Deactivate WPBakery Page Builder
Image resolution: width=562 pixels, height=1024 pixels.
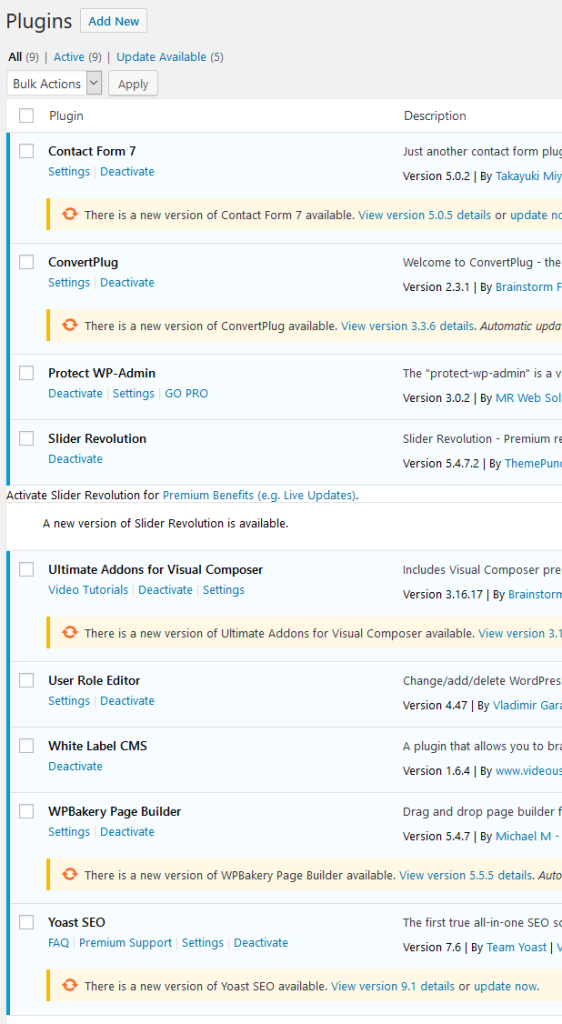[x=127, y=831]
